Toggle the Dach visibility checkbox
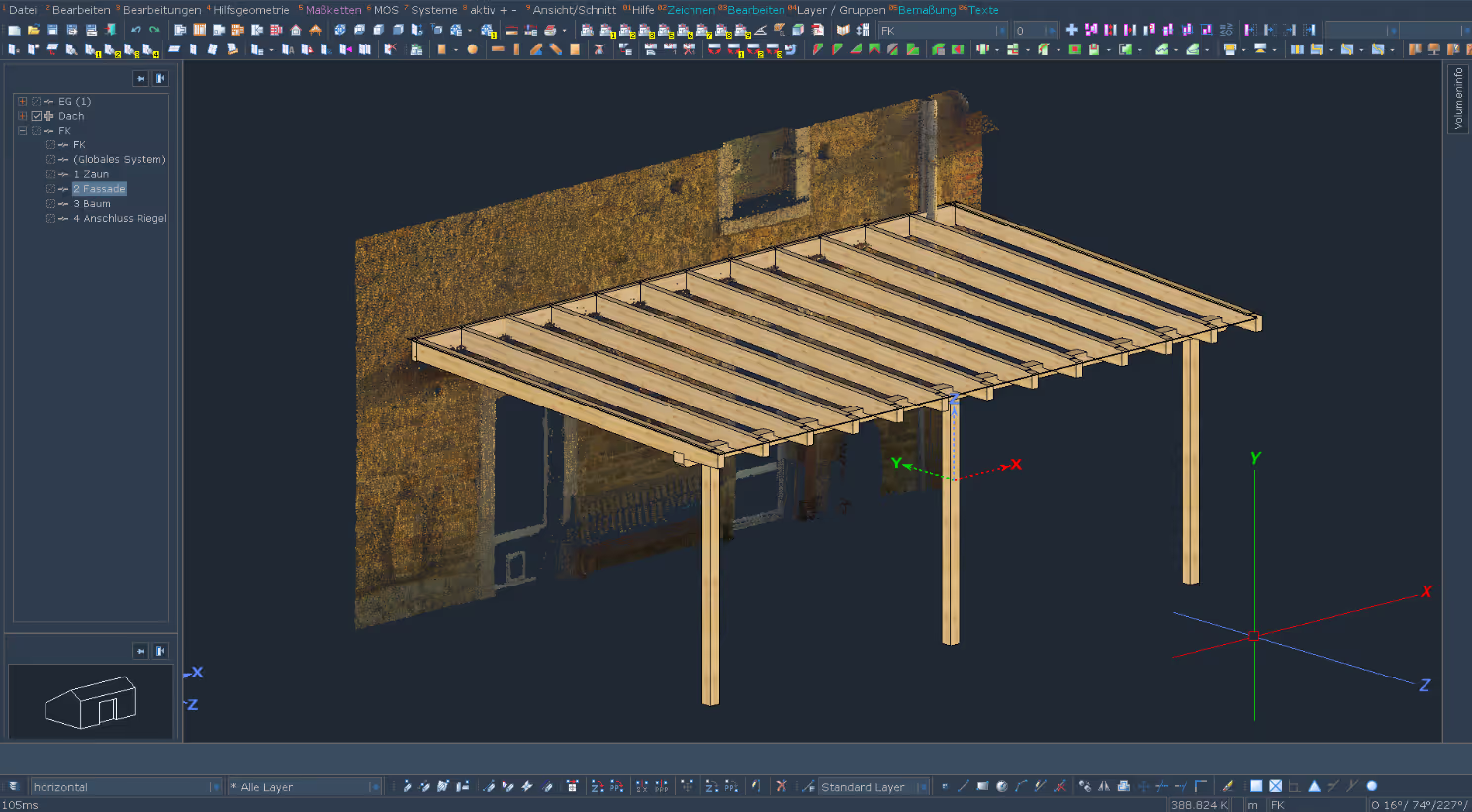Viewport: 1472px width, 812px height. tap(37, 116)
